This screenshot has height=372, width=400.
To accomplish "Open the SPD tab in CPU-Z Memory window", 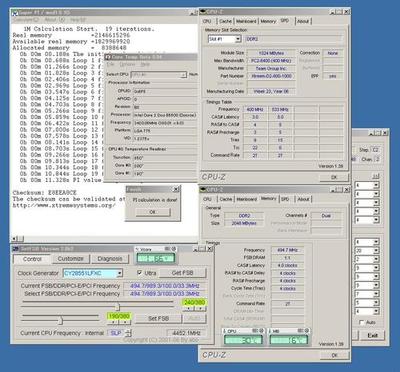I will click(x=285, y=199).
